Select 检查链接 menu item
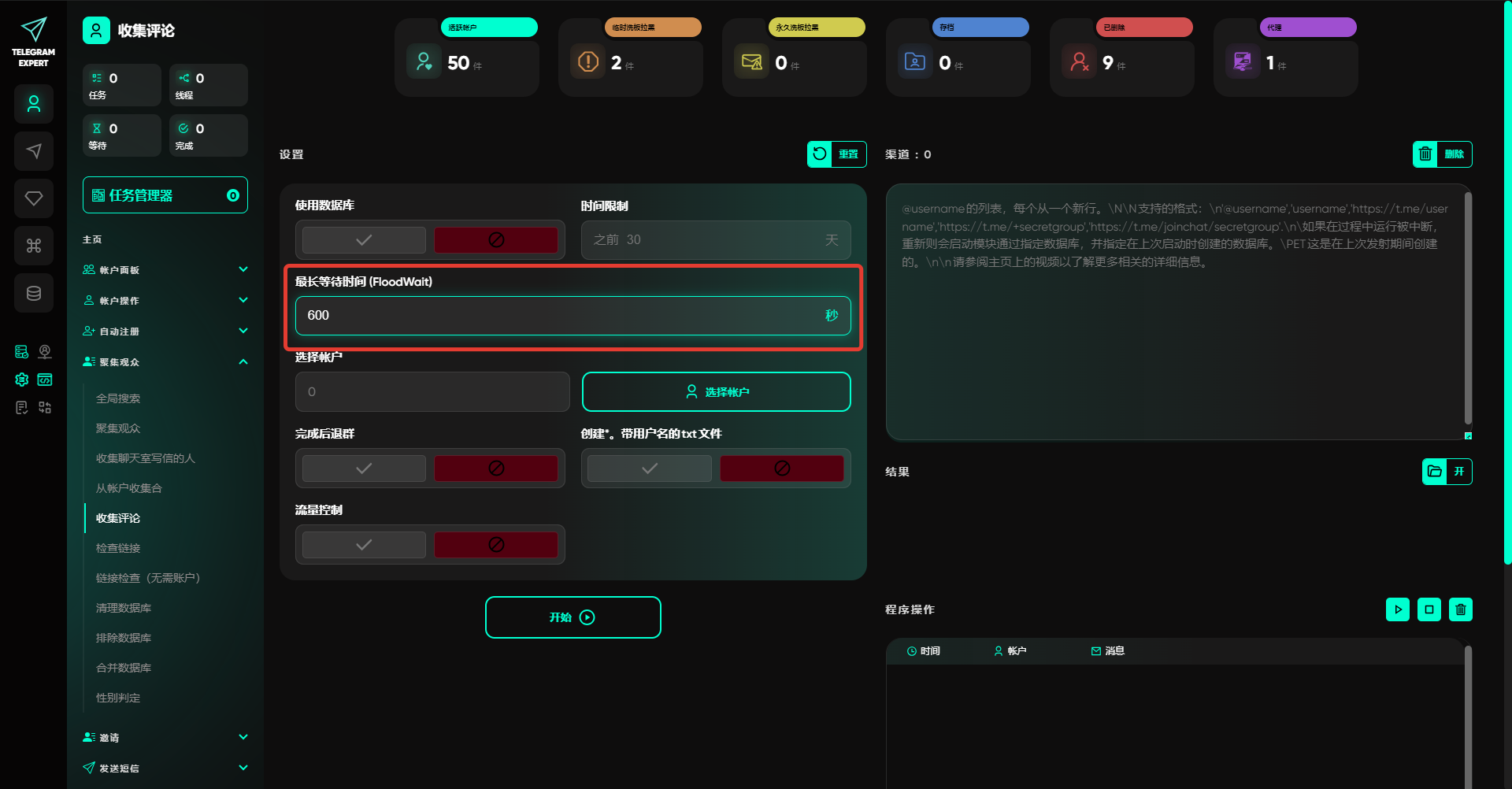This screenshot has width=1512, height=789. pos(118,548)
